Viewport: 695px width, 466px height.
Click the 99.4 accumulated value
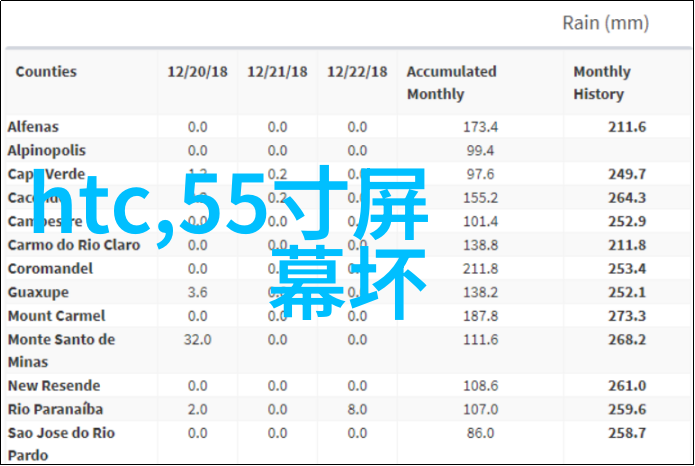point(480,151)
